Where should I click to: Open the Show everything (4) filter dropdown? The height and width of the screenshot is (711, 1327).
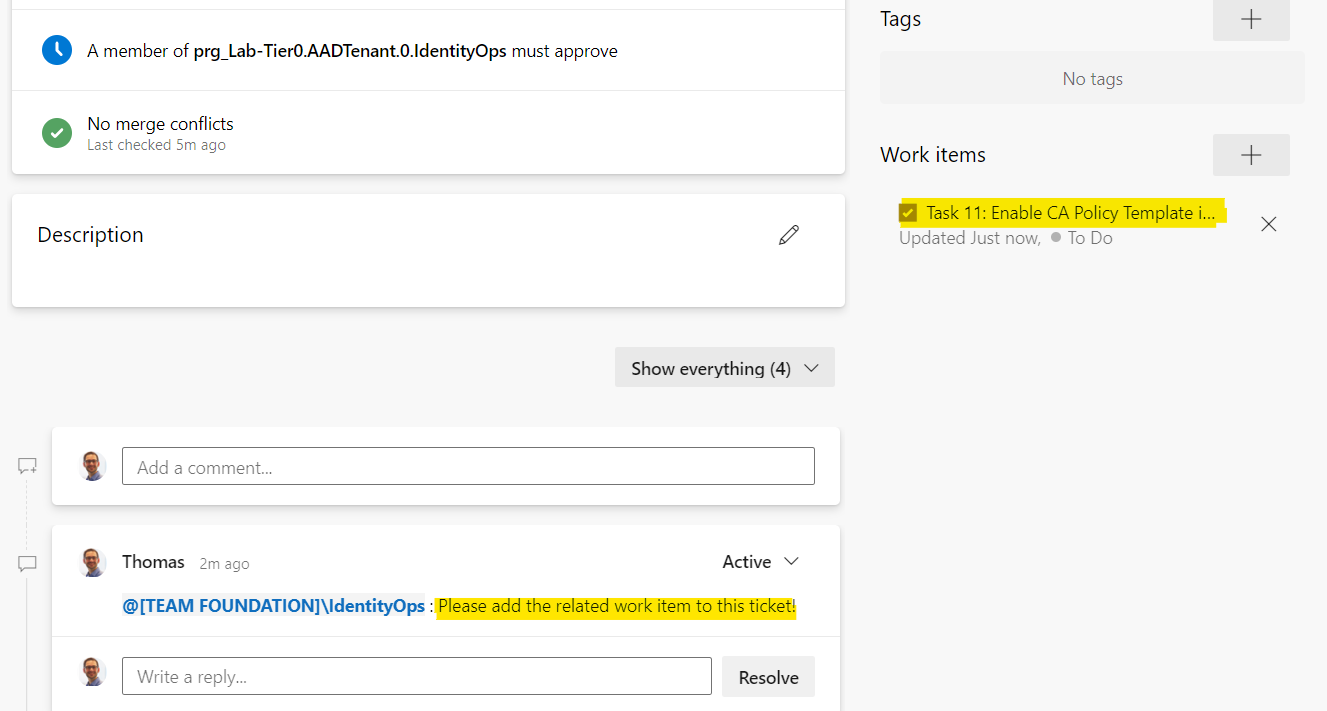[725, 368]
